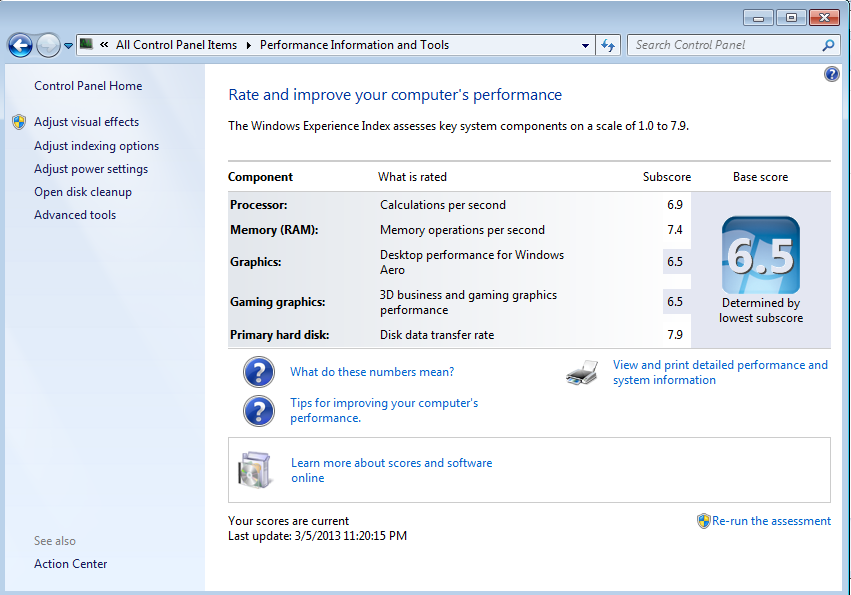851x595 pixels.
Task: Open Help with the blue question icon
Action: (x=831, y=74)
